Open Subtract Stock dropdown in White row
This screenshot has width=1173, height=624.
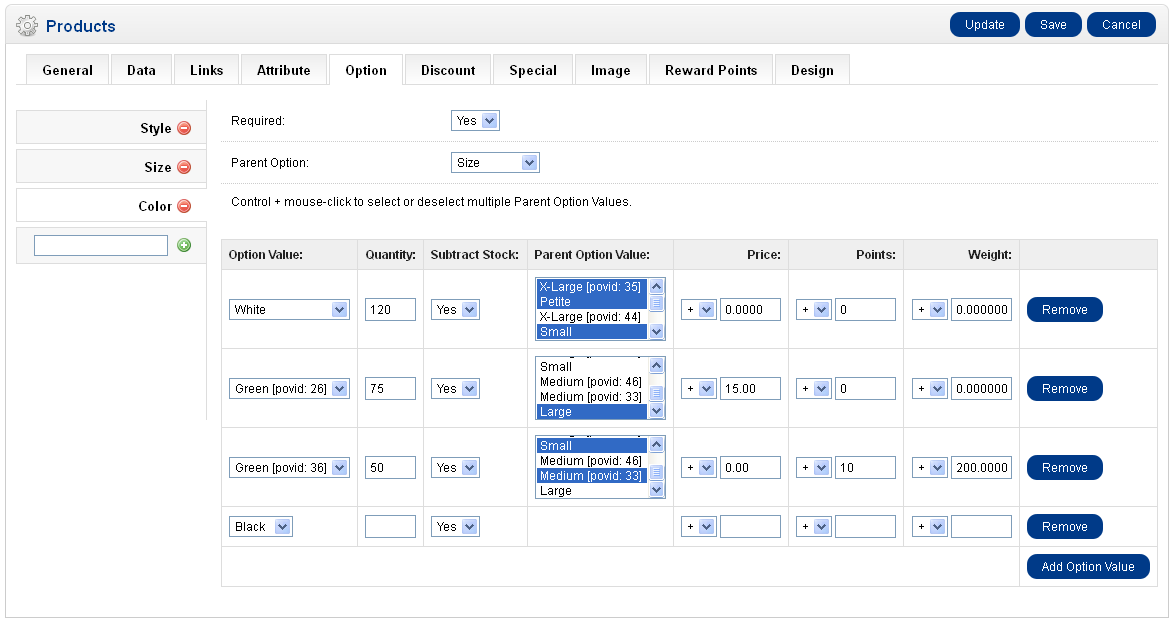click(x=455, y=310)
